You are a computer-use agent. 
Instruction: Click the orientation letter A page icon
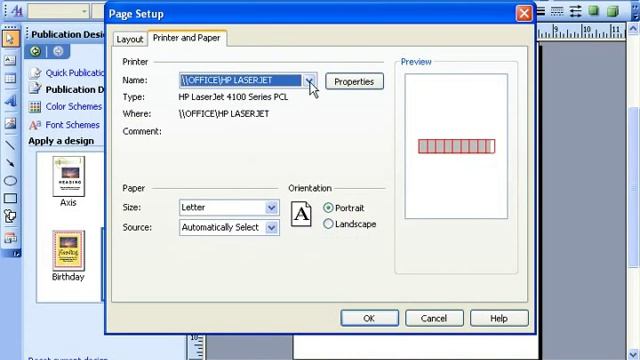(x=301, y=214)
